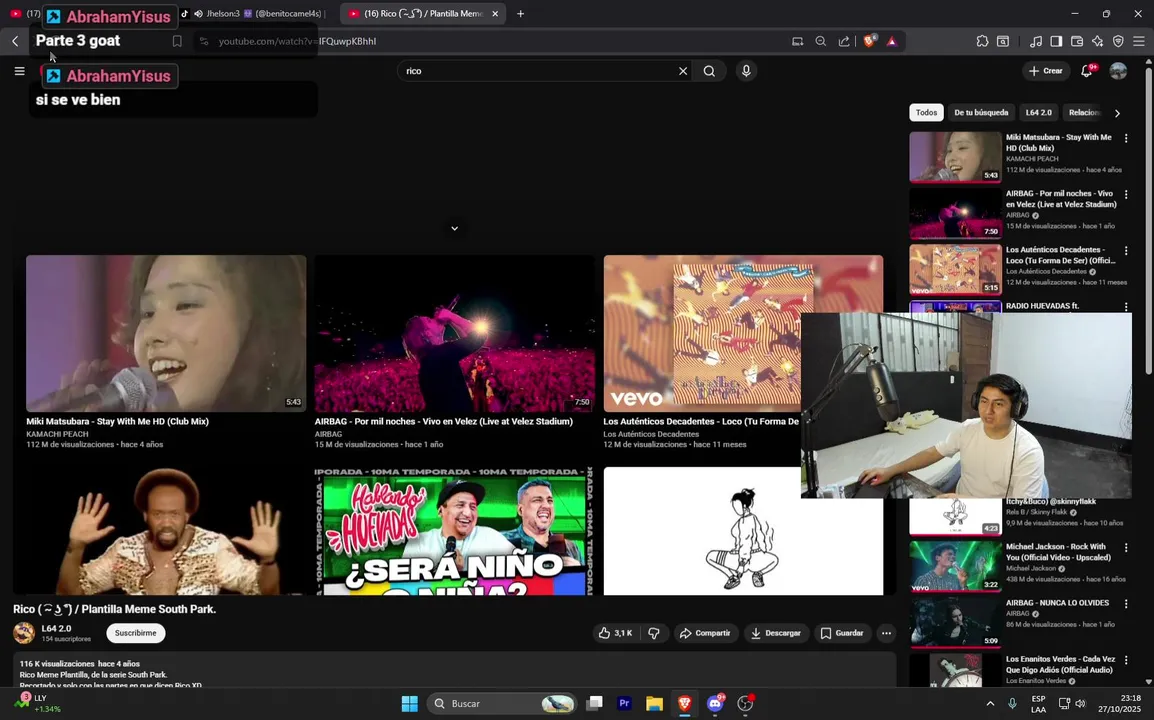Like the video with 3,1 K likes
Screen dimensions: 1154x720
[616, 633]
